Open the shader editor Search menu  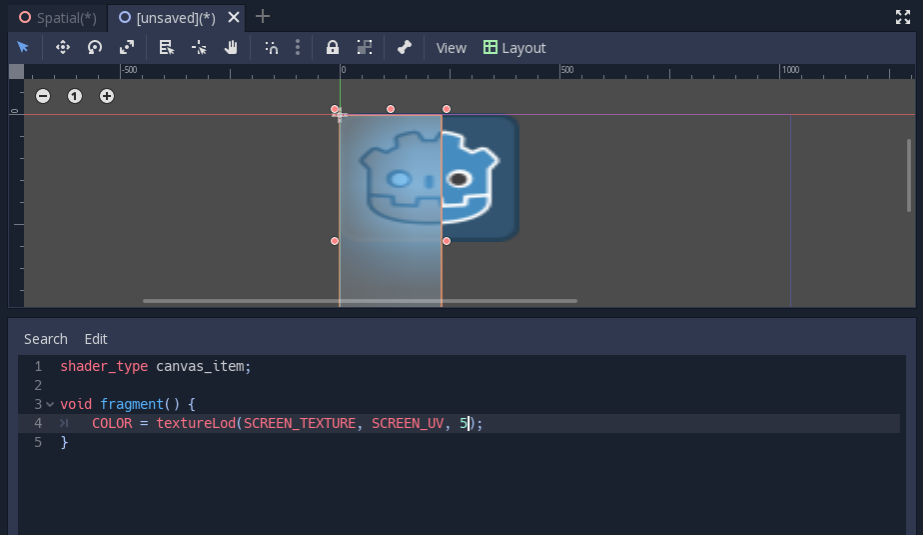coord(46,339)
